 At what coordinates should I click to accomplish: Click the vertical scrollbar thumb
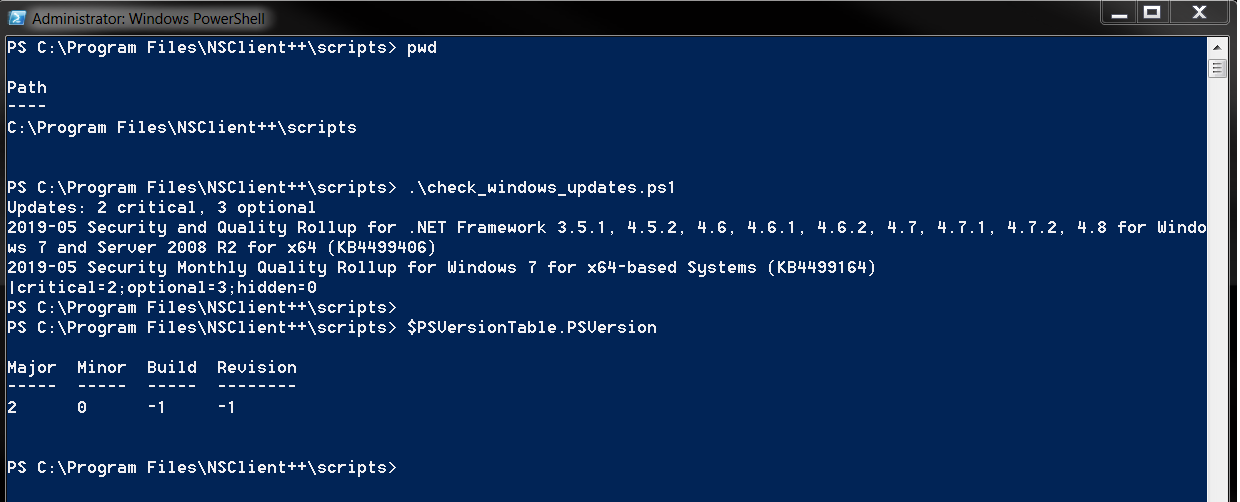(x=1217, y=68)
